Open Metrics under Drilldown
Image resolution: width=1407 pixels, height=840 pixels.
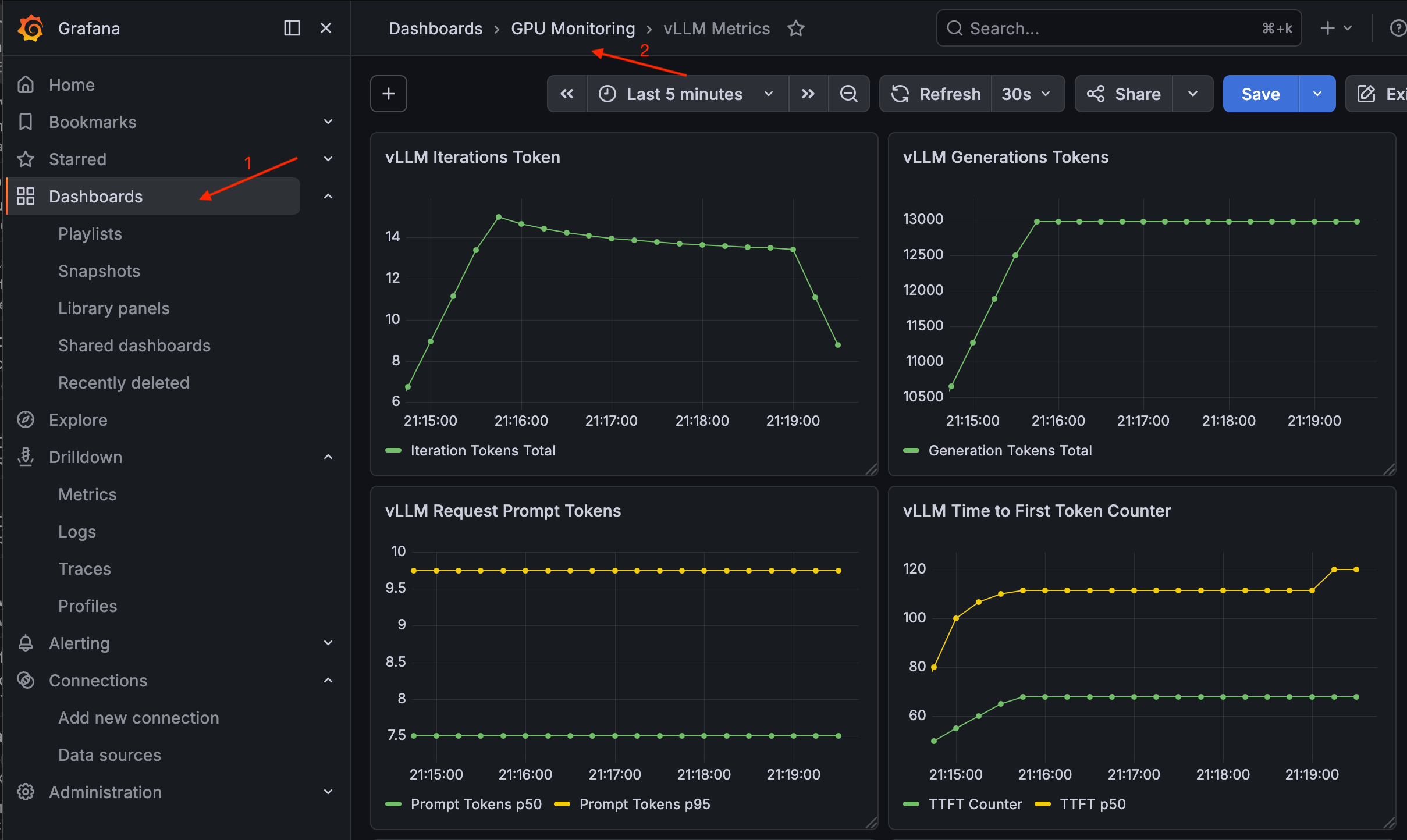[x=88, y=494]
